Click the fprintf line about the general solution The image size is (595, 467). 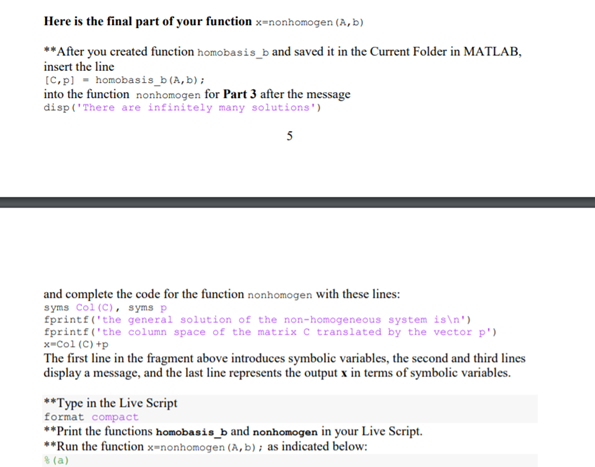click(x=257, y=320)
